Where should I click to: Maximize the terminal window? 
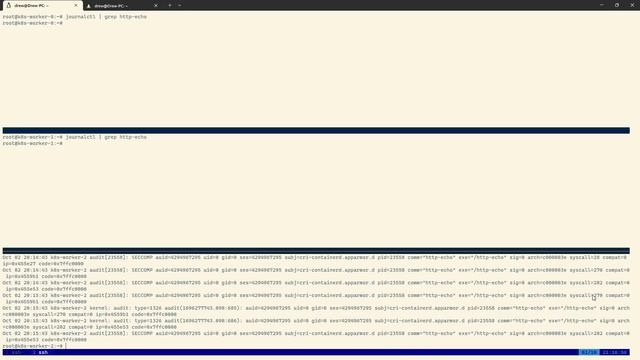coord(617,5)
